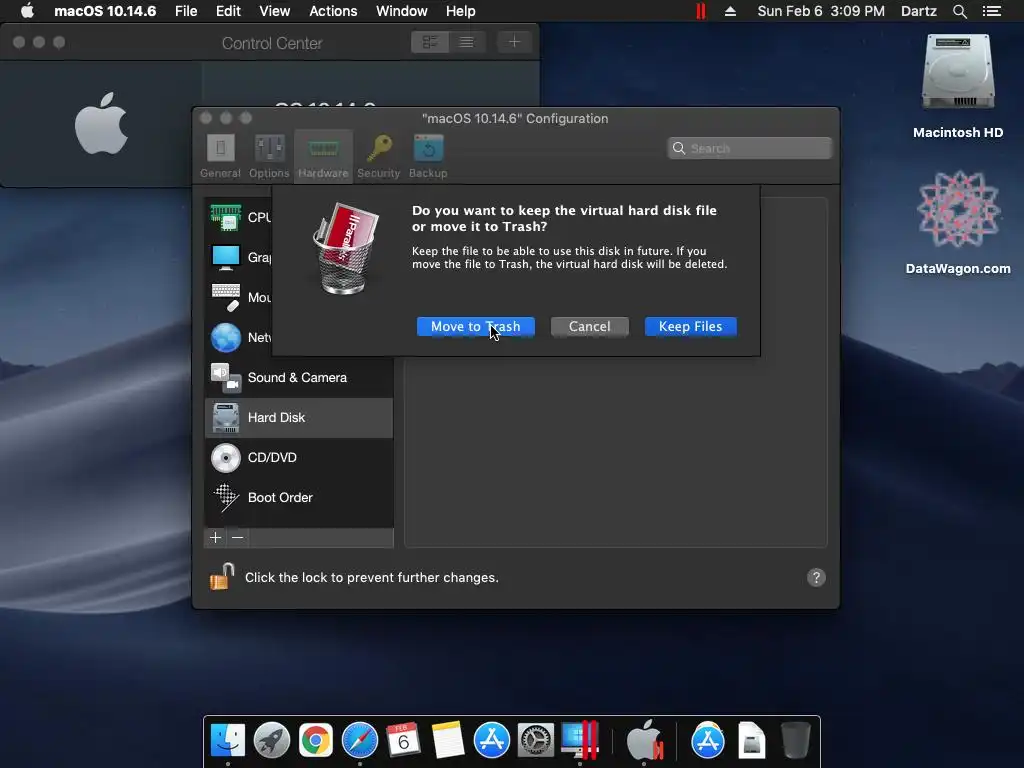The image size is (1024, 768).
Task: Click the configuration Search field
Action: click(749, 148)
